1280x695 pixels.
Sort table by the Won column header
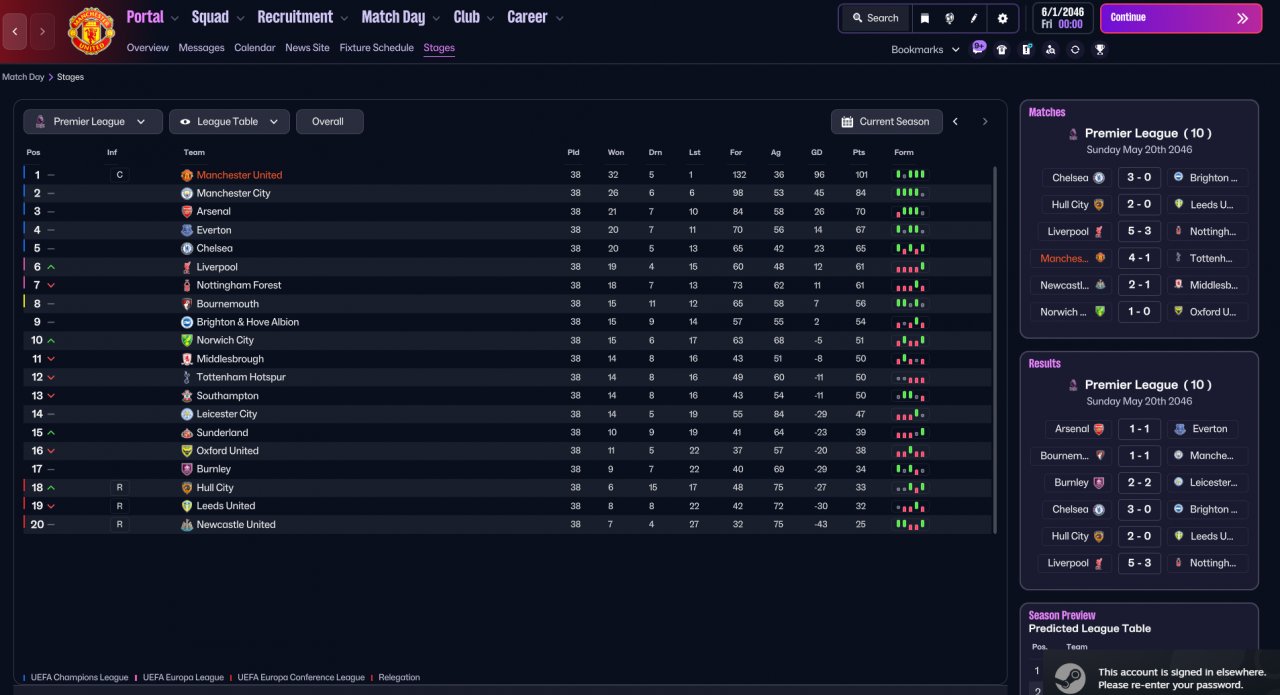616,152
